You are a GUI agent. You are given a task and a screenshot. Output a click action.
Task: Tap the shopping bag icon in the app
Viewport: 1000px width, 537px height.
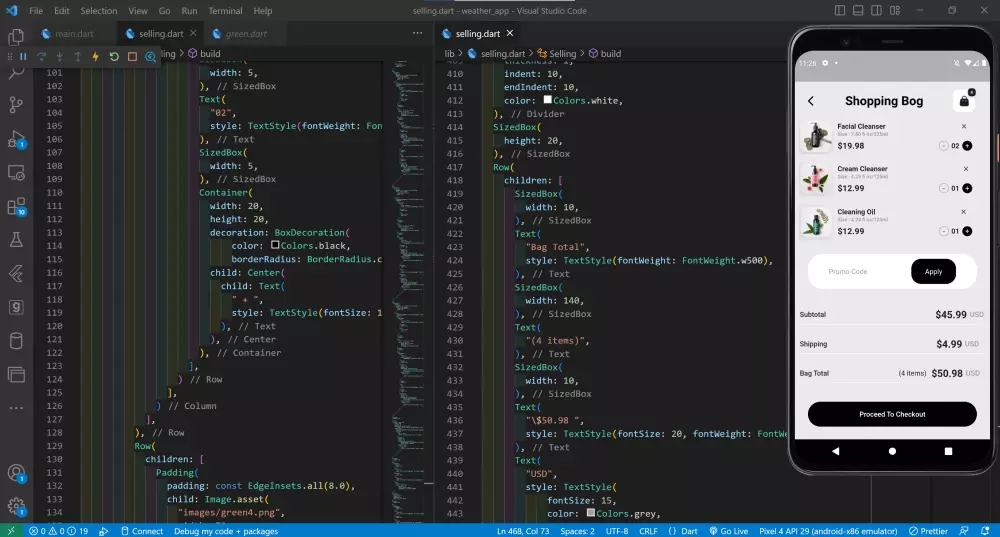point(963,101)
